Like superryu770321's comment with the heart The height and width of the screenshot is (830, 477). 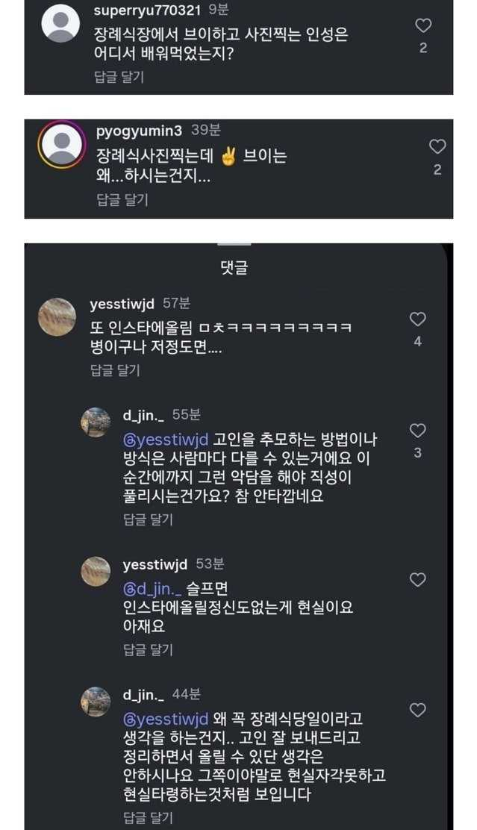[422, 25]
